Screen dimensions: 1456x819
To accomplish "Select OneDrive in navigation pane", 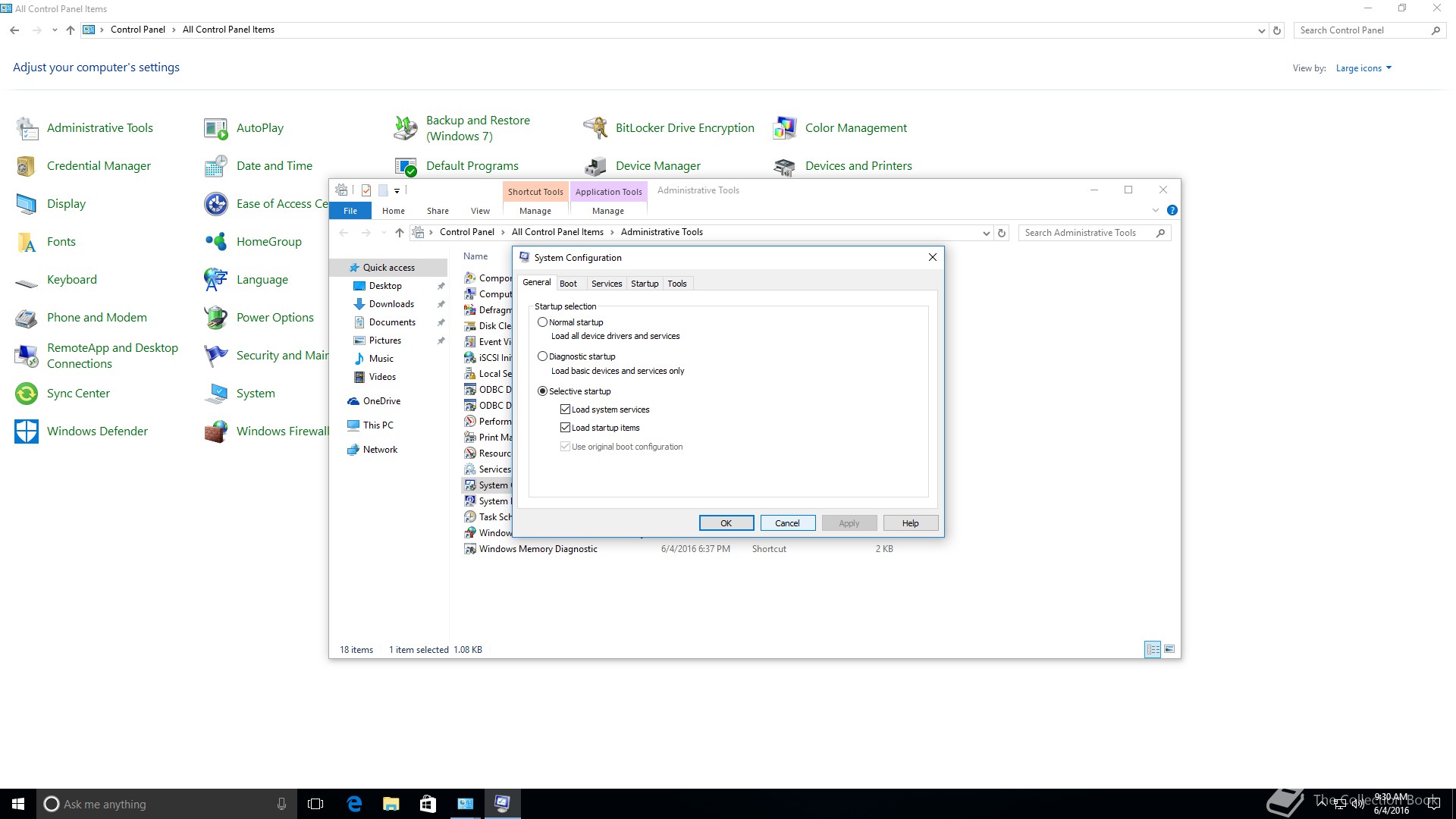I will 381,401.
